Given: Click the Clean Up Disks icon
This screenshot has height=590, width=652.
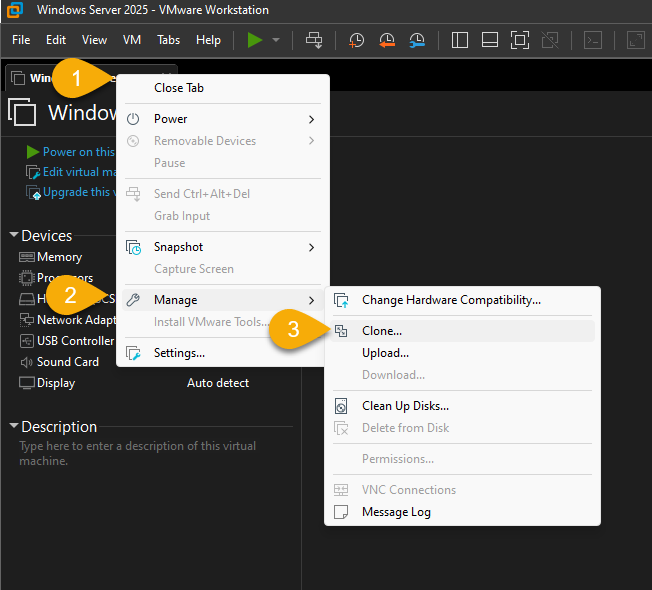Looking at the screenshot, I should click(x=341, y=406).
